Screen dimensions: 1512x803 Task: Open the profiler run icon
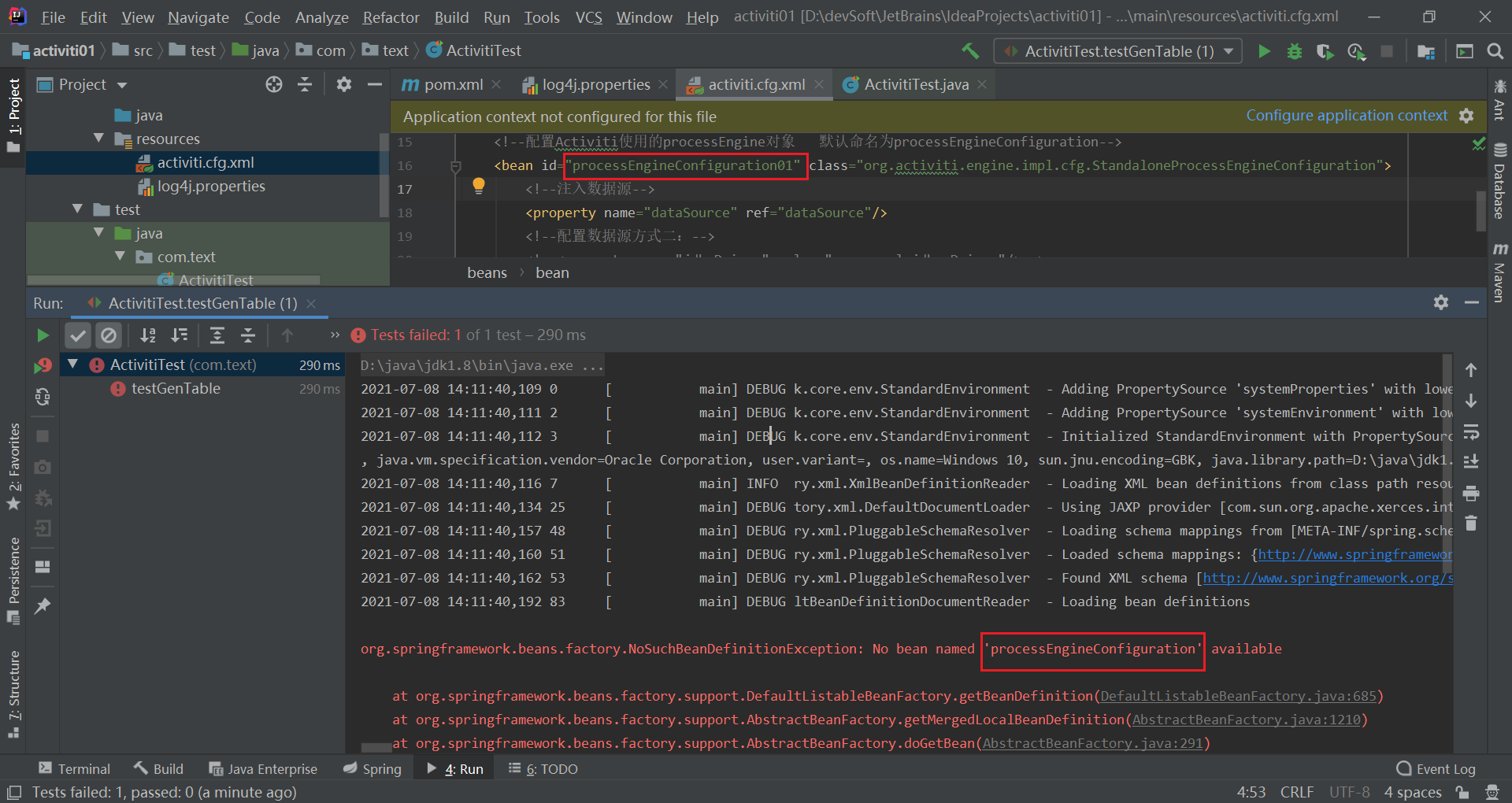pos(1356,51)
